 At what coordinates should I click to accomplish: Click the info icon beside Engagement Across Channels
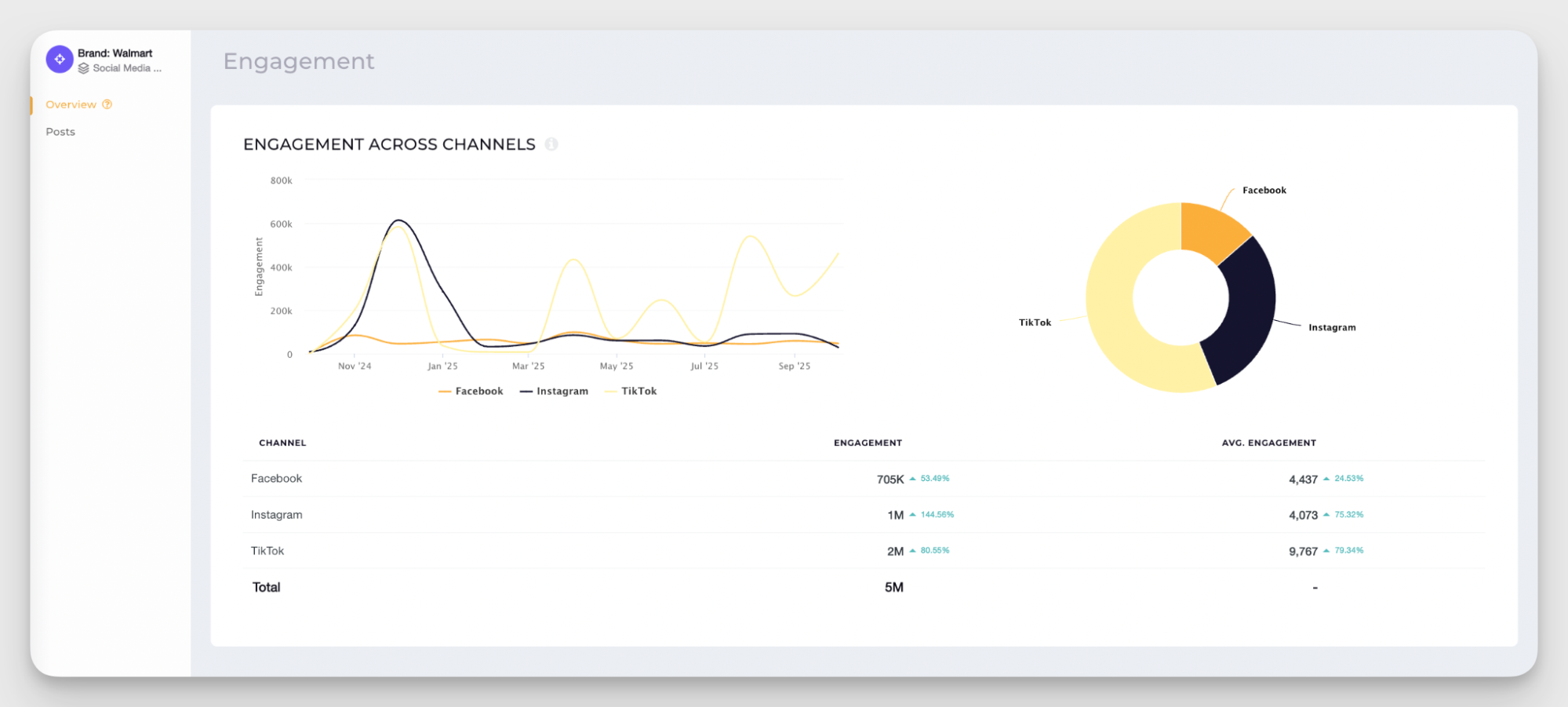[x=551, y=144]
